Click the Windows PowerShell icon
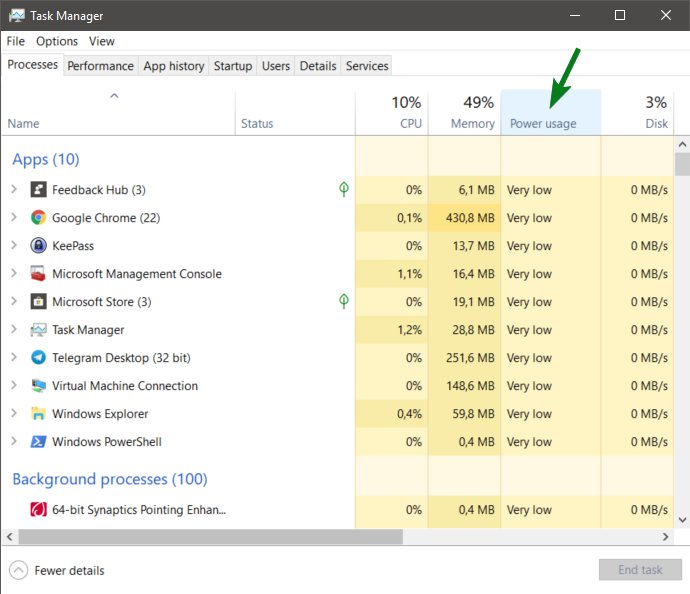This screenshot has width=690, height=594. pos(38,441)
